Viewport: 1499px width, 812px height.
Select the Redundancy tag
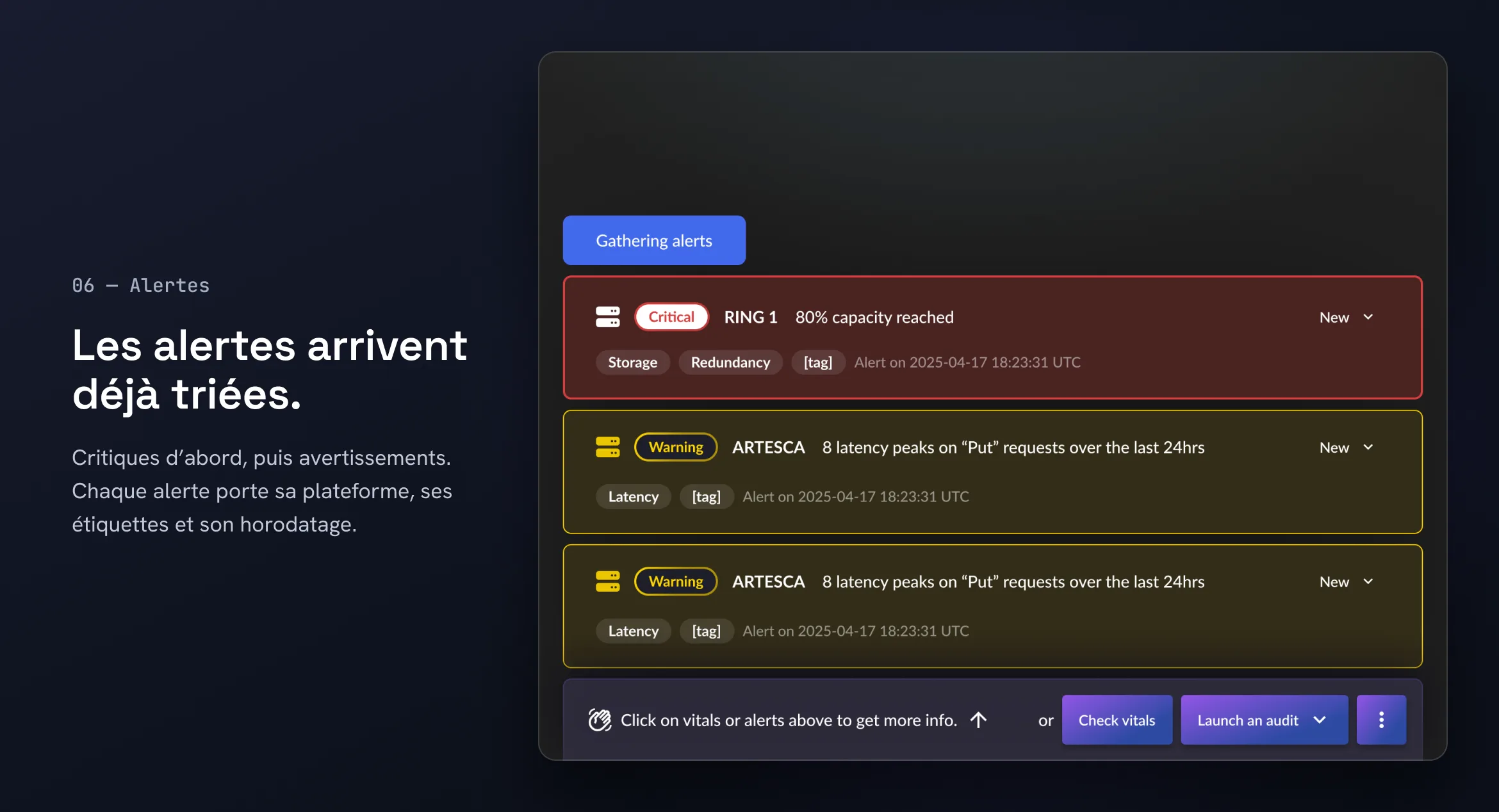[x=730, y=362]
